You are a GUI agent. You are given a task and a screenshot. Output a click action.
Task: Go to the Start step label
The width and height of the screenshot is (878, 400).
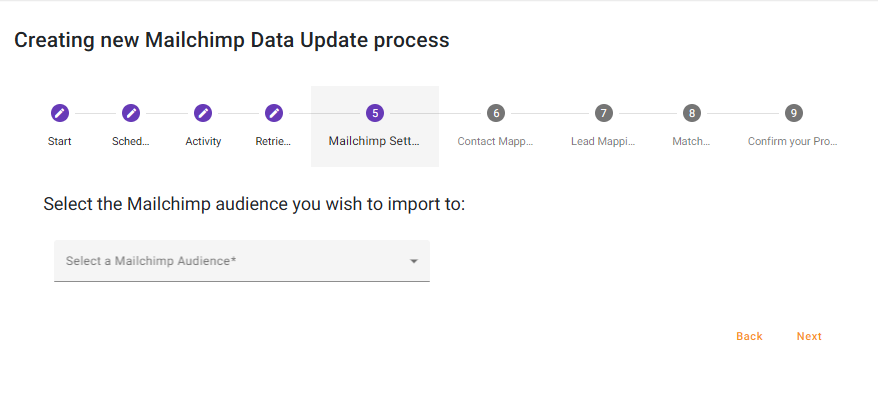pyautogui.click(x=59, y=141)
